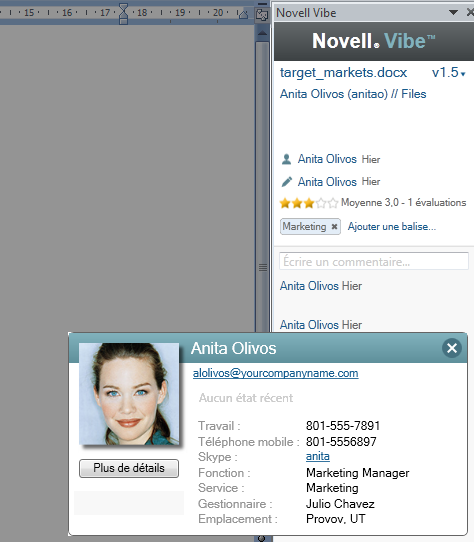Click the Aucun état récent status text
The height and width of the screenshot is (542, 474).
tap(246, 398)
